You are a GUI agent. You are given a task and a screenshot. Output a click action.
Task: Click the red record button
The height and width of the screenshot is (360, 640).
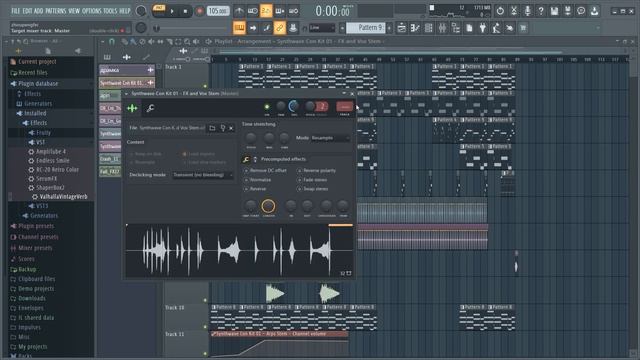[x=199, y=11]
